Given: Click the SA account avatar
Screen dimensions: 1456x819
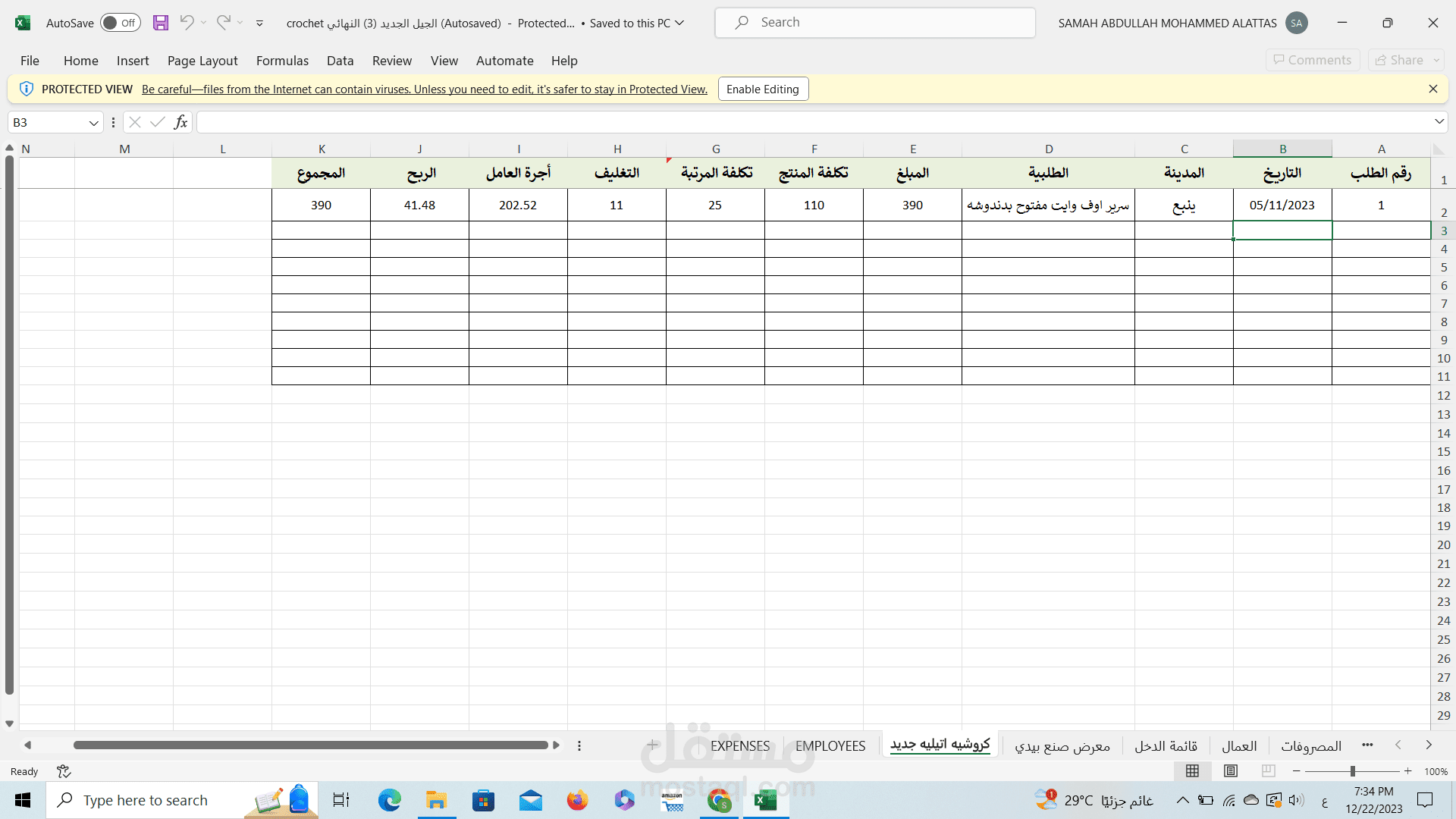Looking at the screenshot, I should [1297, 23].
